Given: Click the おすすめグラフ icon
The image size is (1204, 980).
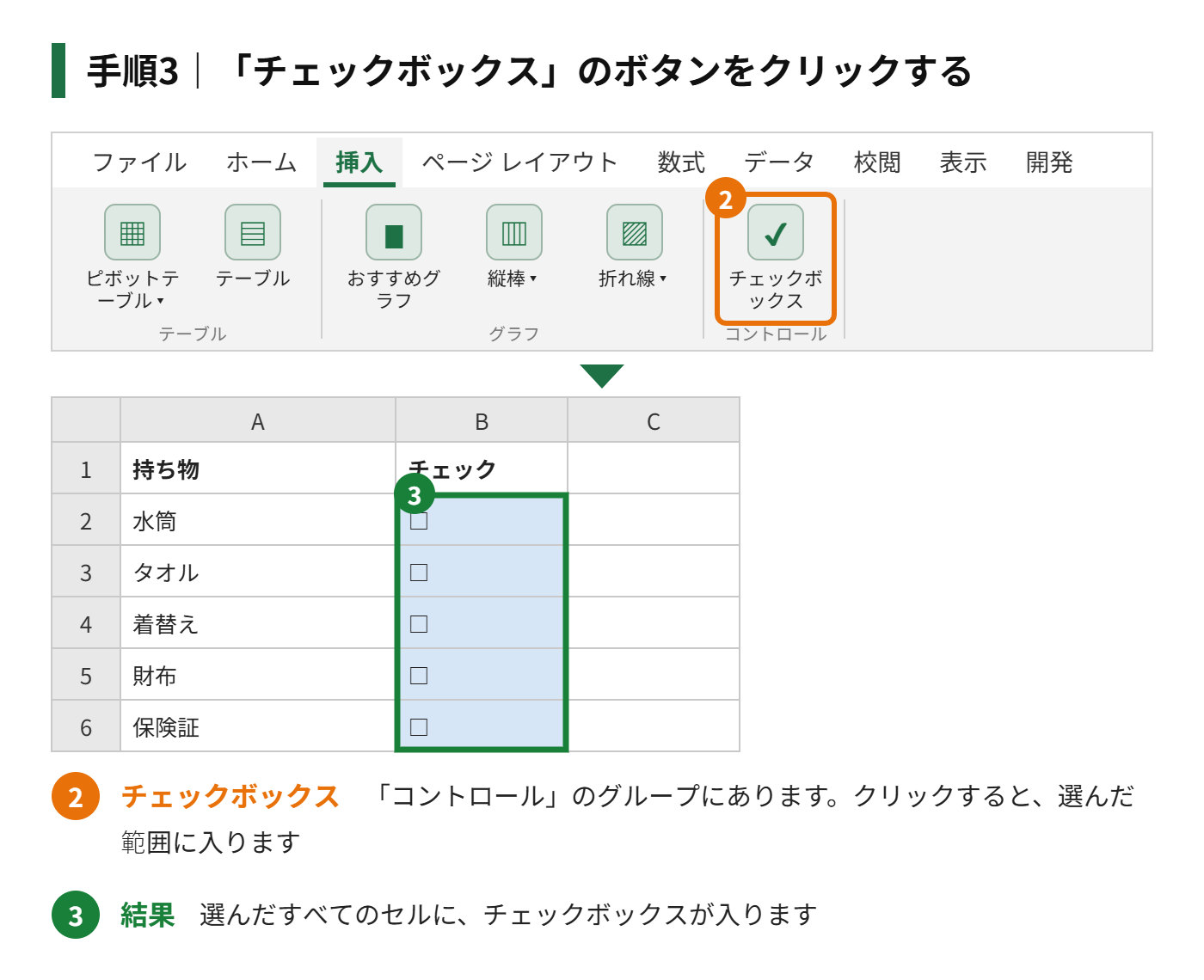Looking at the screenshot, I should coord(394,232).
